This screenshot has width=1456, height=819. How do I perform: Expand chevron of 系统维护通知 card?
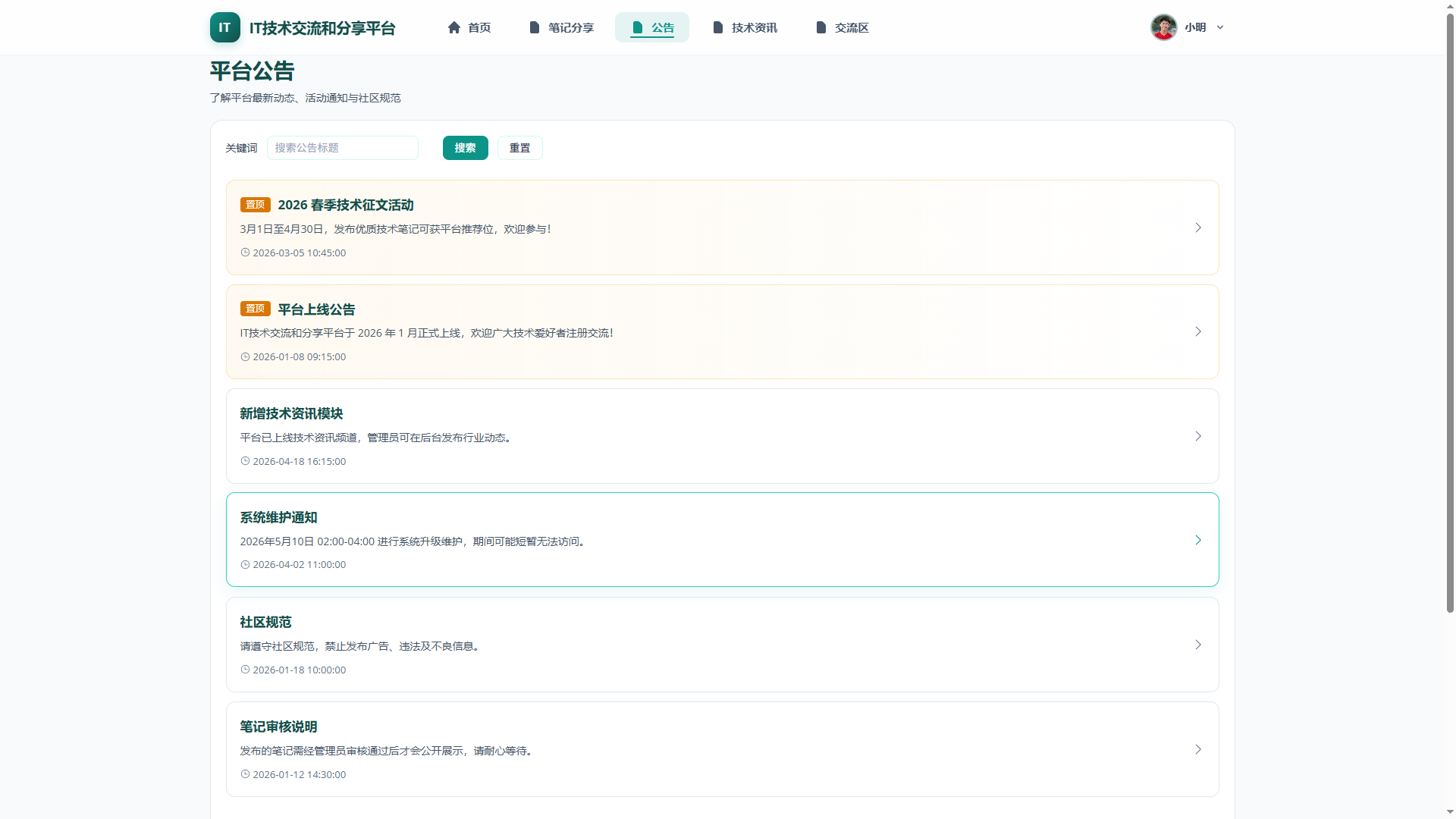[1198, 540]
